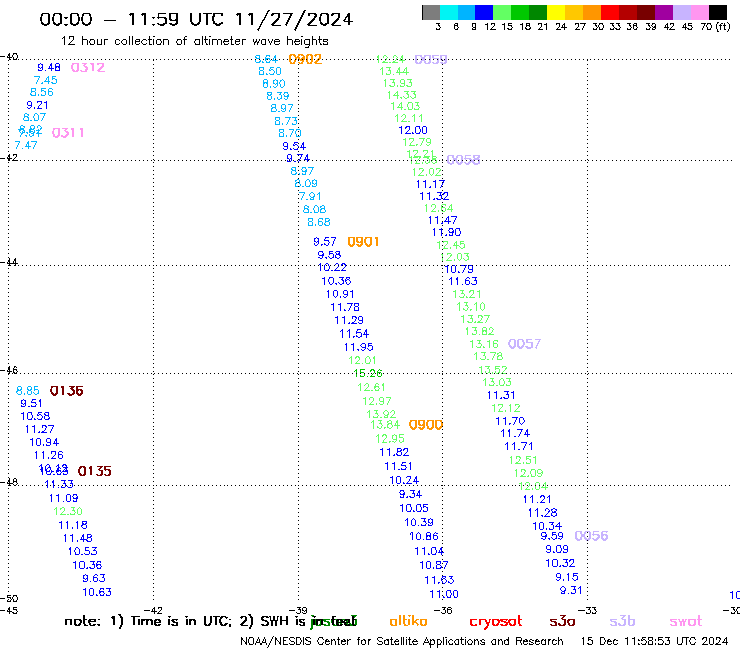Click the date title '00:00 – 11:59 UTC 11/27/2024'
The width and height of the screenshot is (740, 650).
tap(196, 20)
